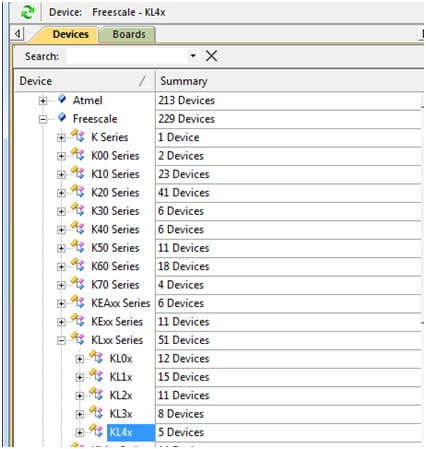Expand the K Series node
The image size is (426, 449).
click(x=61, y=138)
